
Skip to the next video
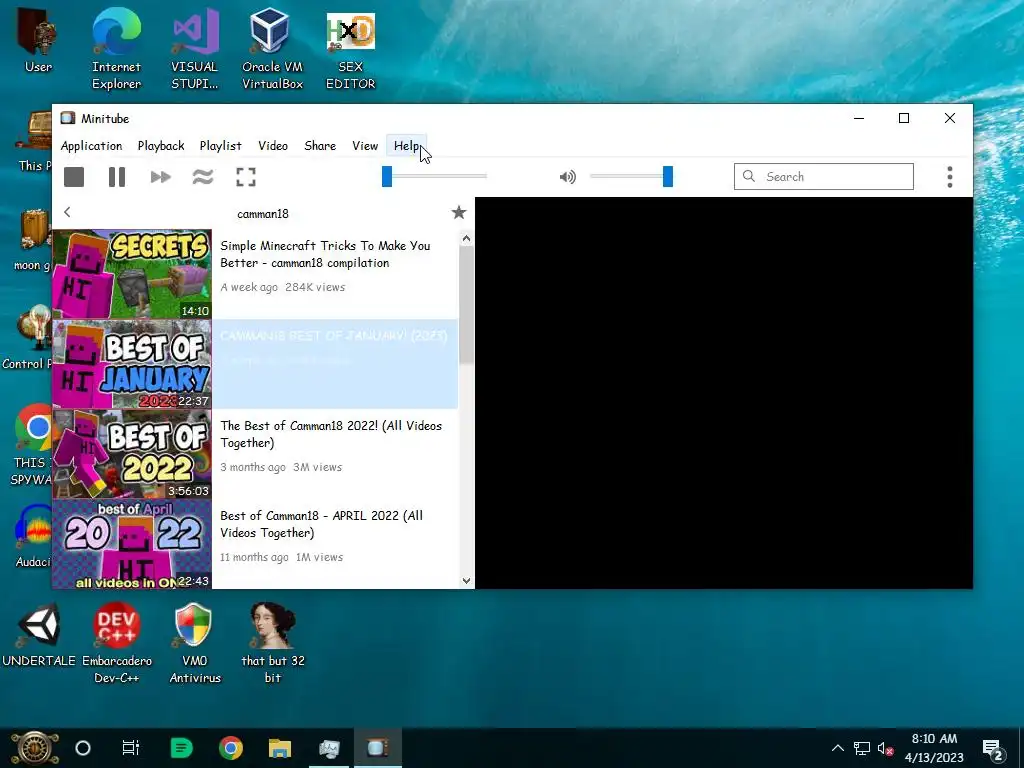point(160,177)
